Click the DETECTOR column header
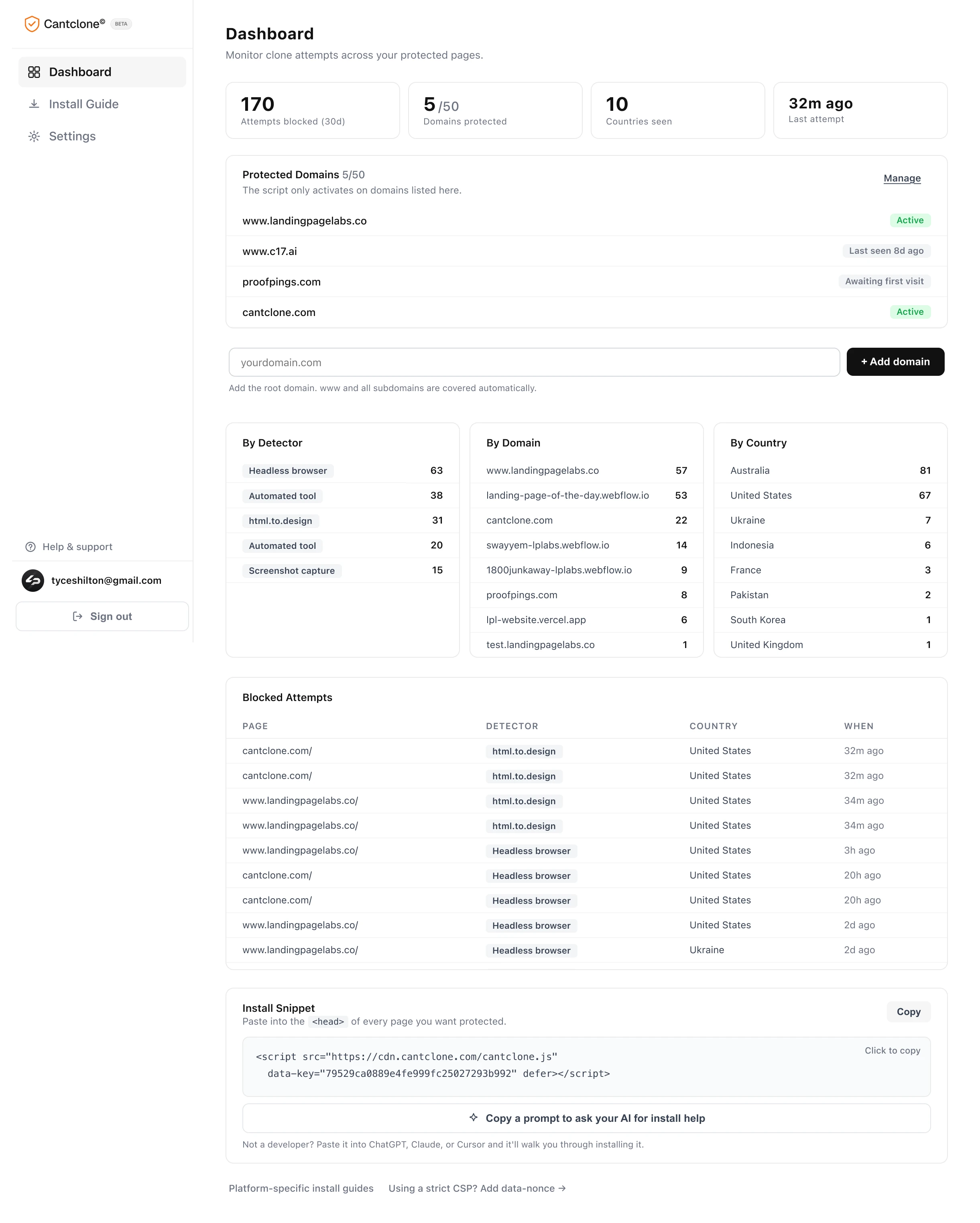980x1223 pixels. [512, 726]
